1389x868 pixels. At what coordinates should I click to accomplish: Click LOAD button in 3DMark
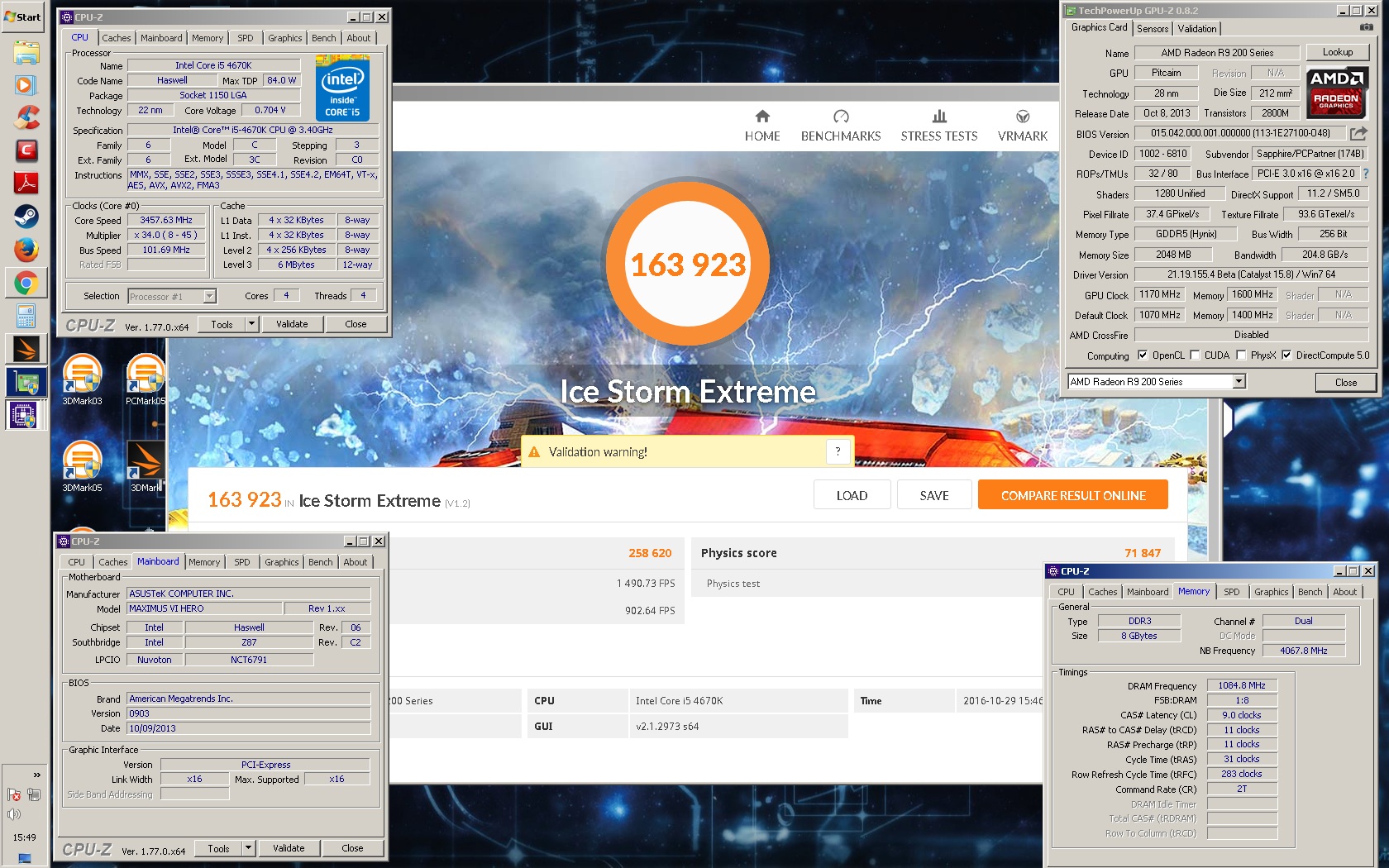852,495
